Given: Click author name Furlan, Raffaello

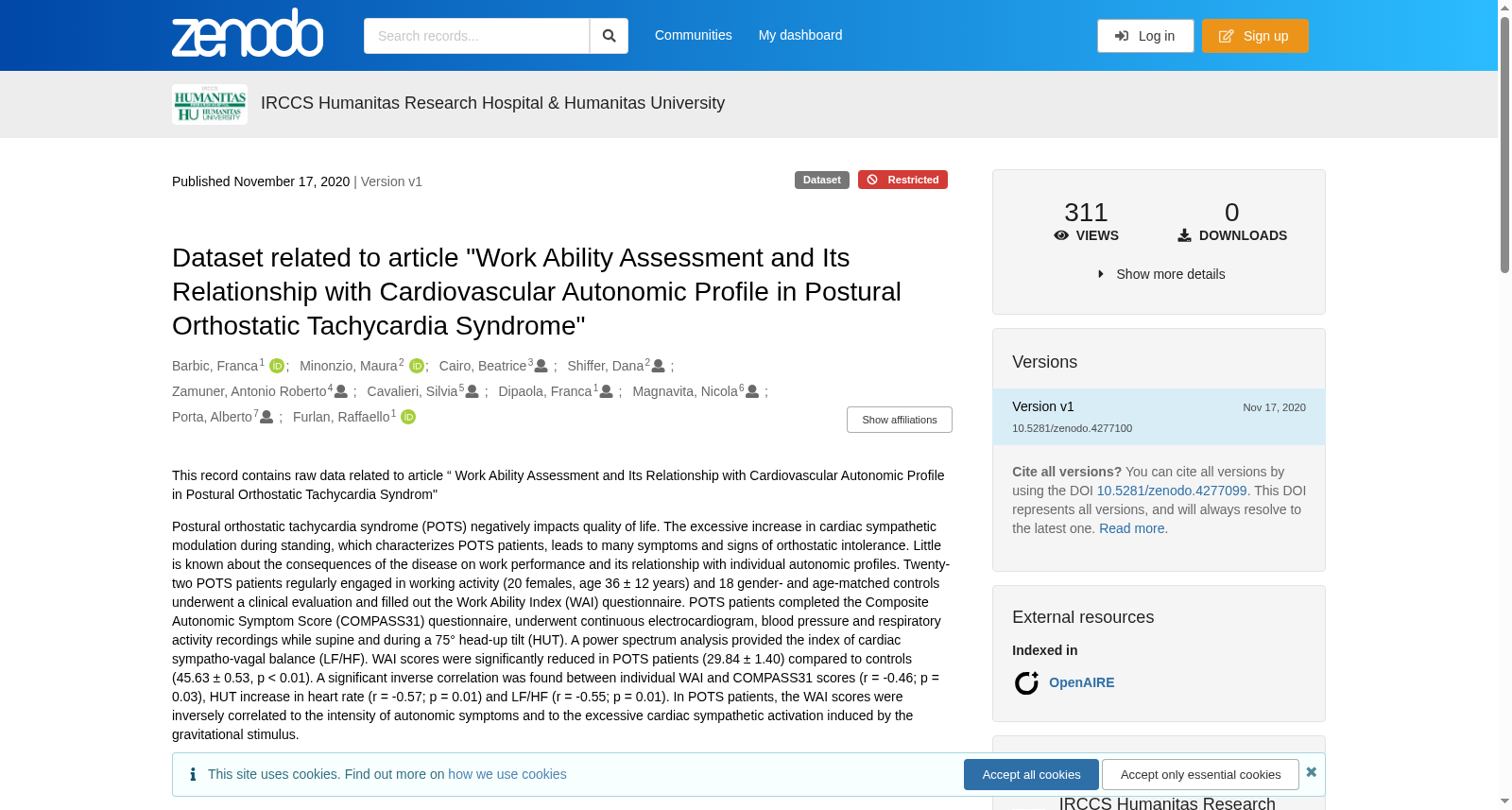Looking at the screenshot, I should point(341,417).
